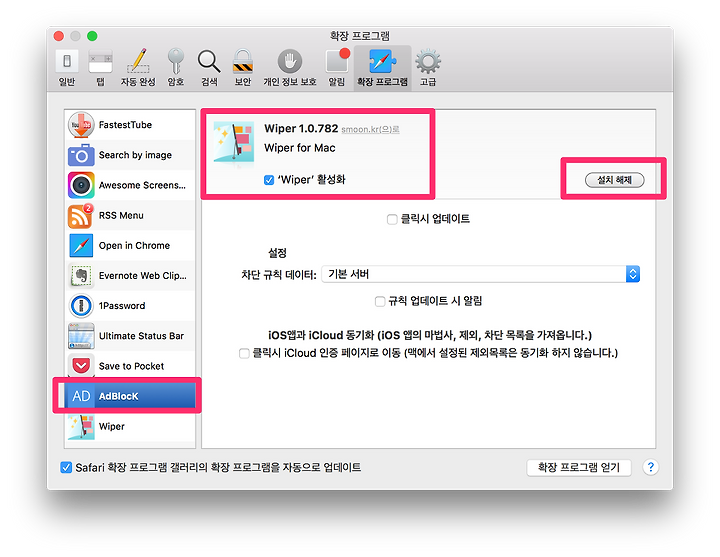Open the 알림 (Notifications) icon
Viewport: 720px width, 557px height.
point(337,61)
